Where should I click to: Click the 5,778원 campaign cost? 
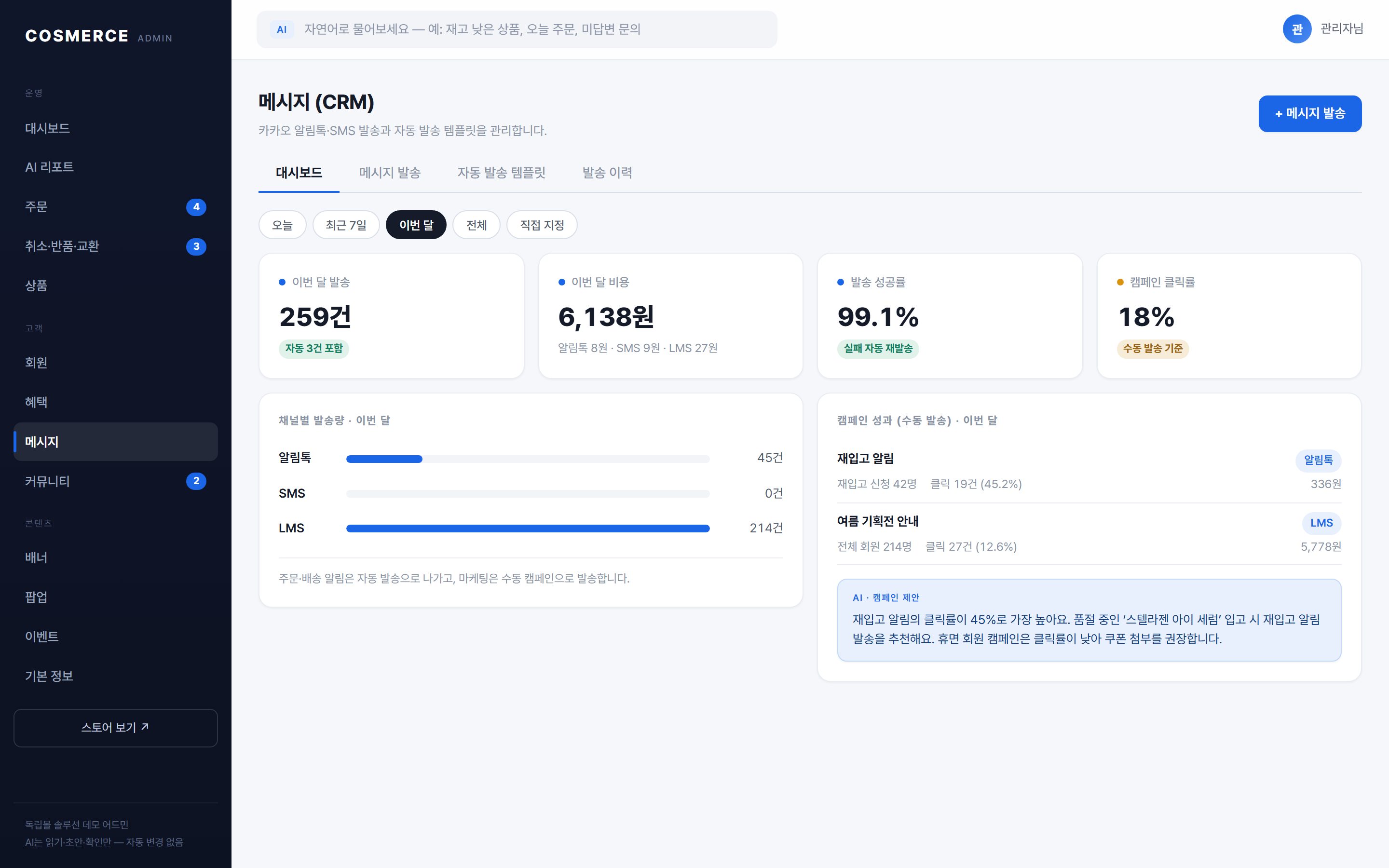point(1321,547)
